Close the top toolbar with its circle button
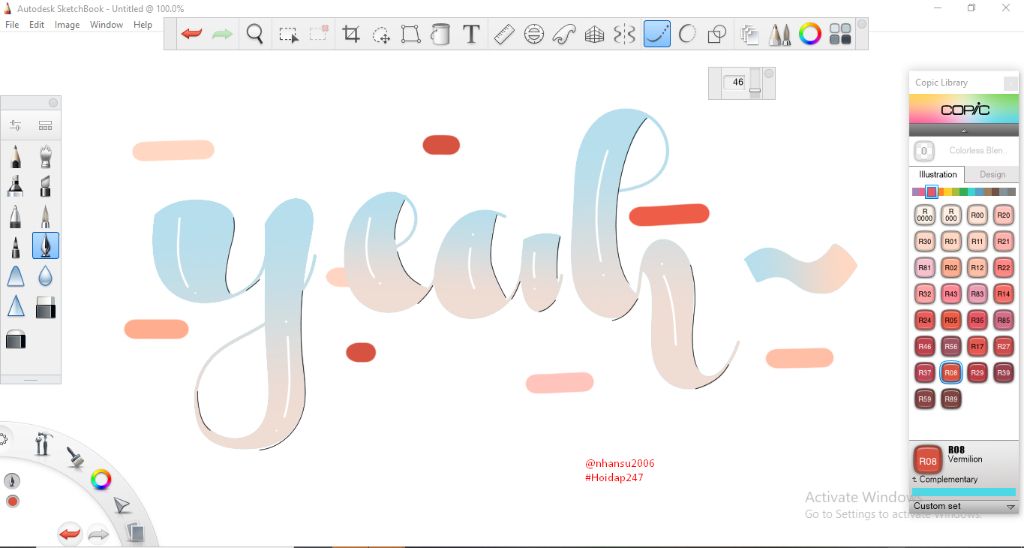The image size is (1024, 548). pyautogui.click(x=861, y=24)
